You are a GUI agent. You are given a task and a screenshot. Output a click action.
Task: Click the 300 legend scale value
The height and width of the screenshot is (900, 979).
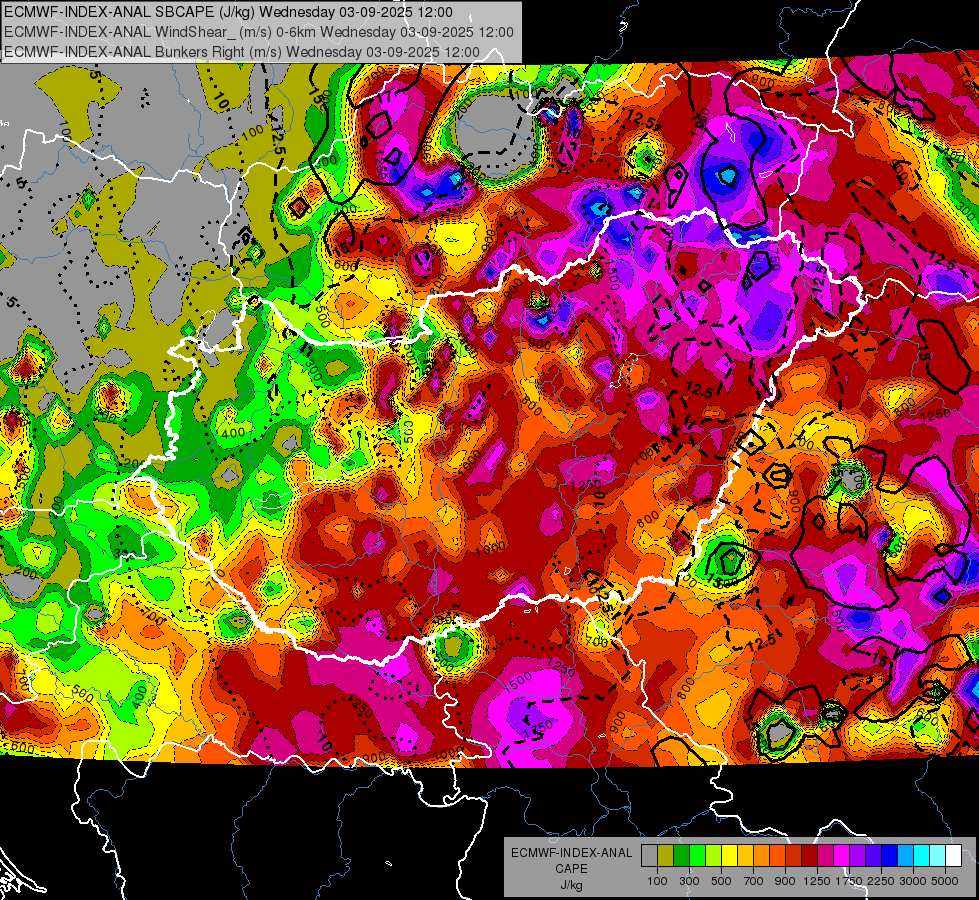(x=689, y=881)
